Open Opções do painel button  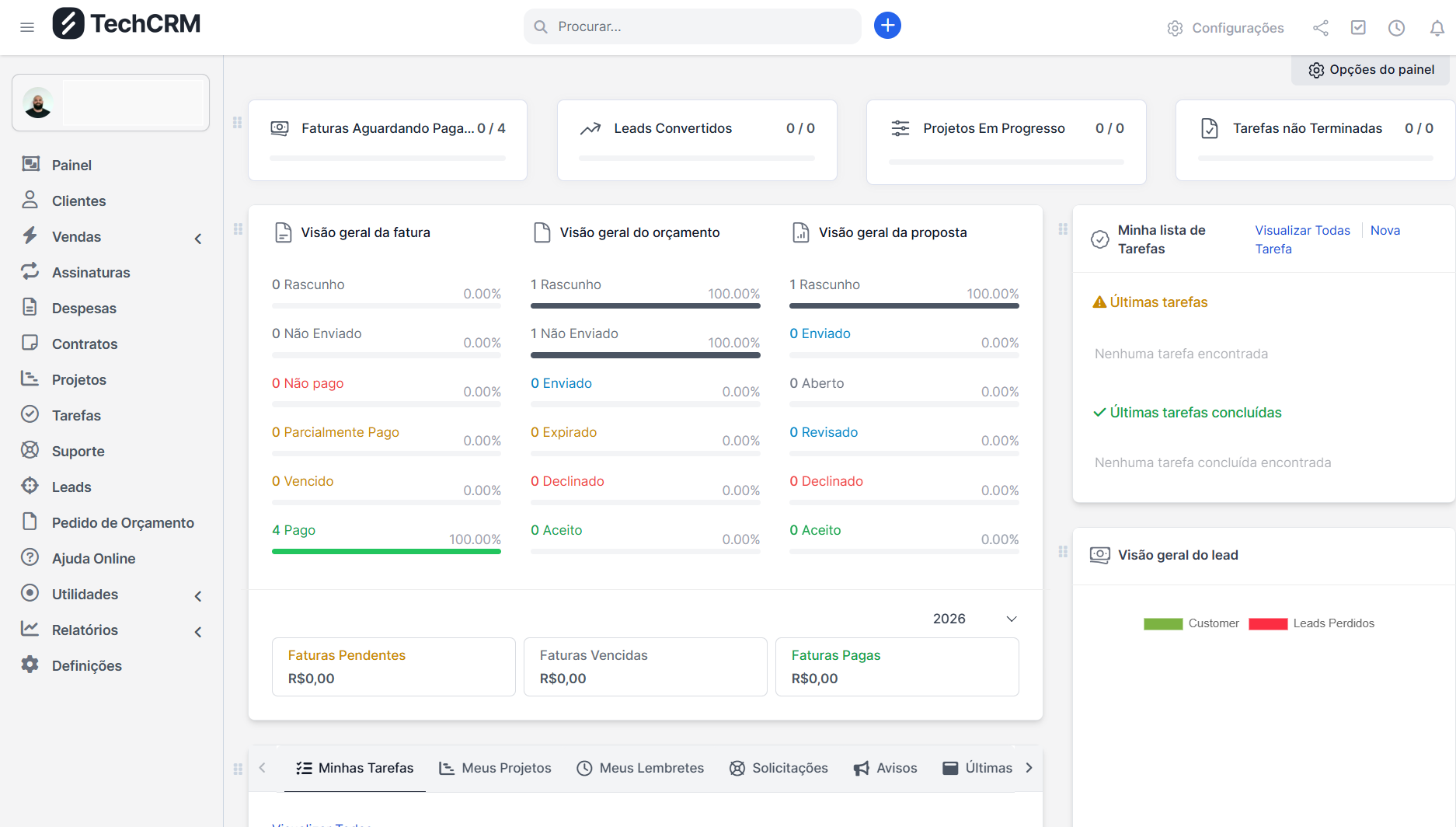point(1371,70)
